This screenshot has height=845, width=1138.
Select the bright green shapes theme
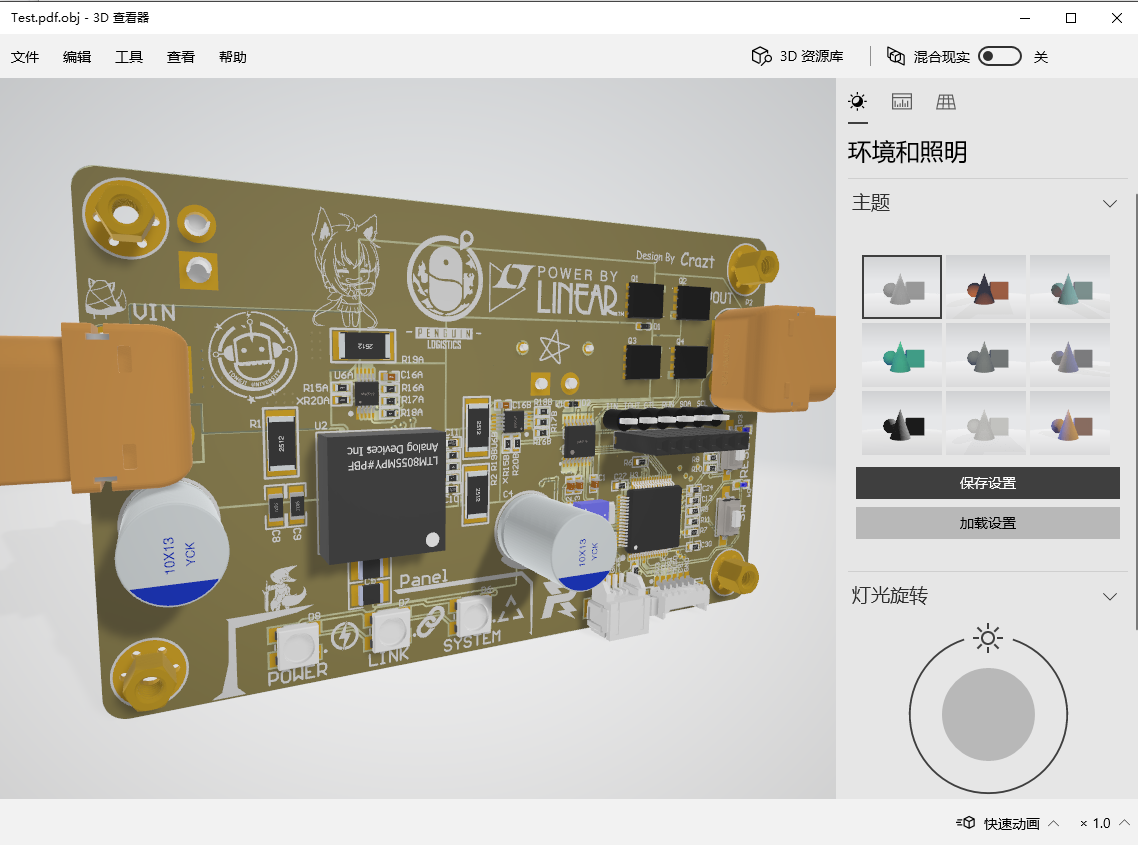[902, 355]
